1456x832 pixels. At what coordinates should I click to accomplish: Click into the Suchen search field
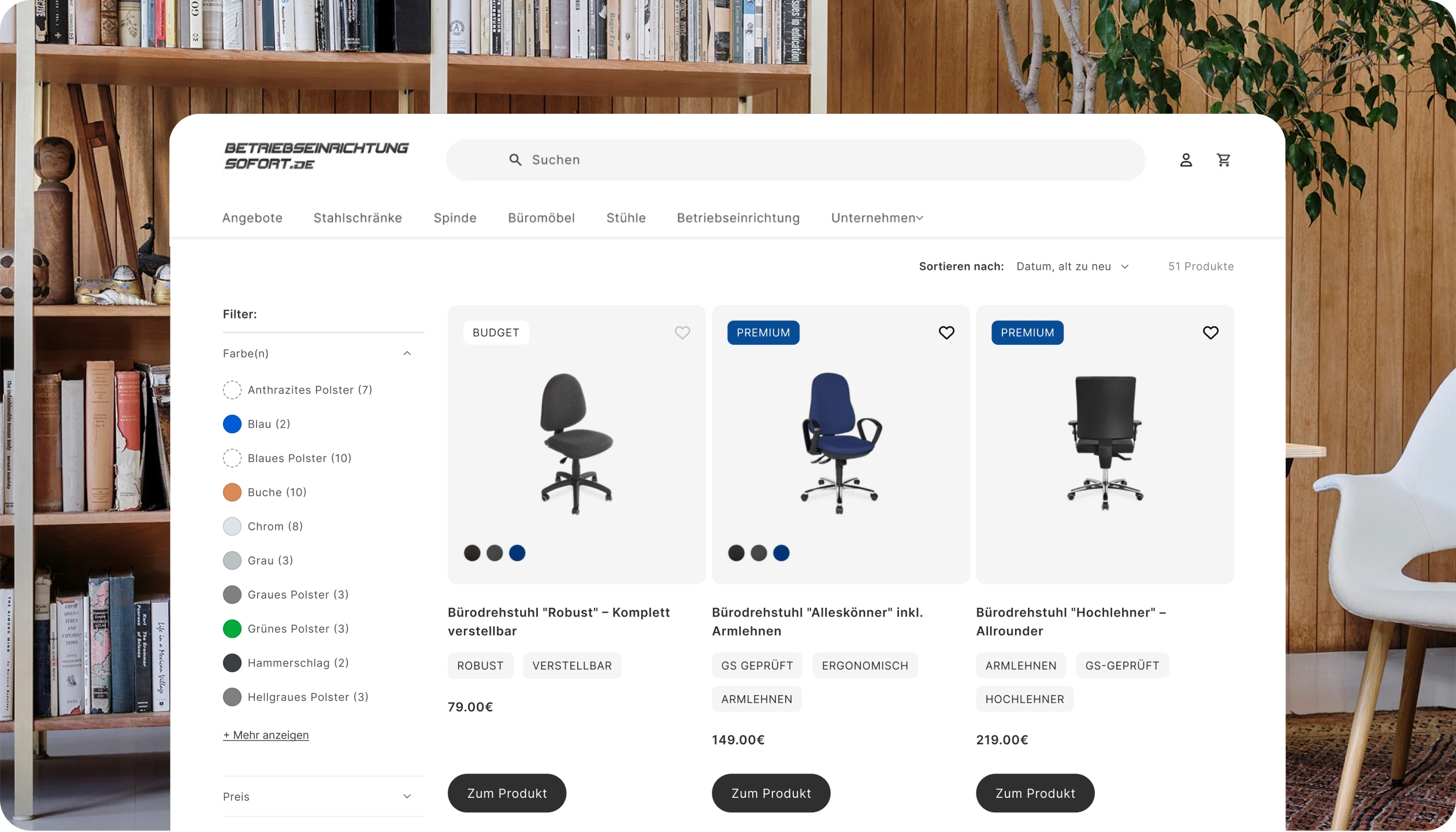pyautogui.click(x=796, y=160)
